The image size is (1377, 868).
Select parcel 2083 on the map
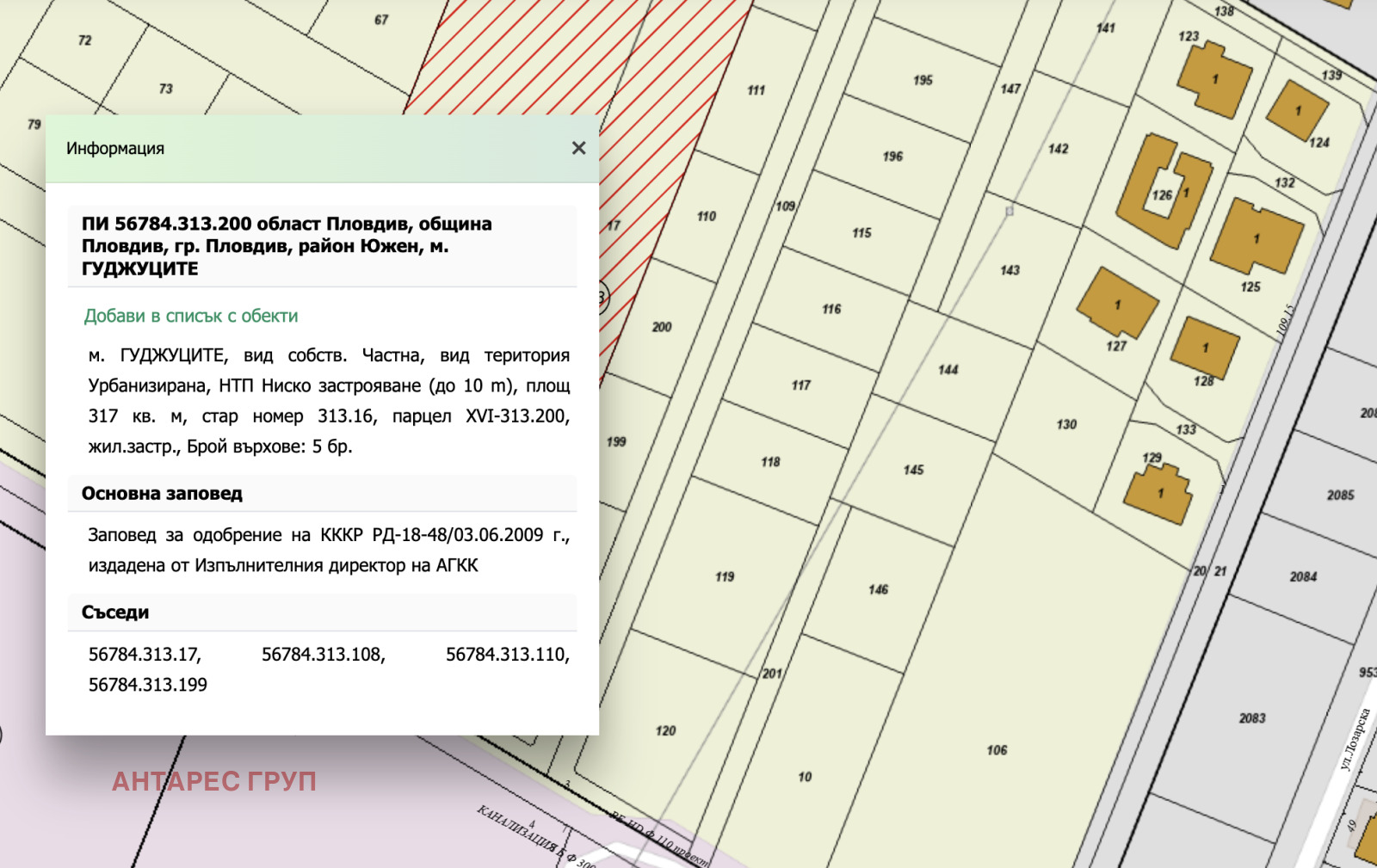pyautogui.click(x=1252, y=717)
